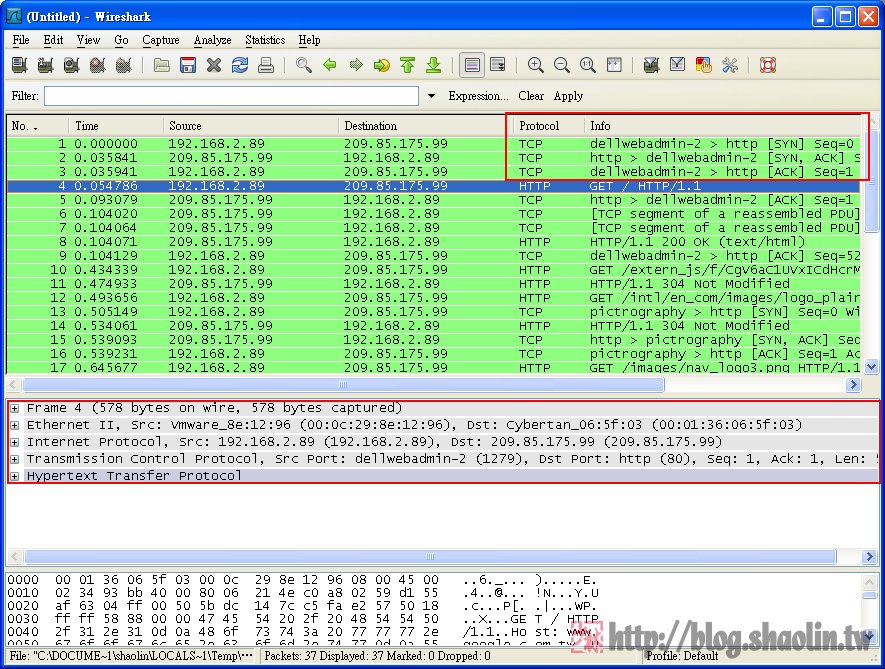Open the Edit menu
Image resolution: width=885 pixels, height=669 pixels.
[x=53, y=40]
